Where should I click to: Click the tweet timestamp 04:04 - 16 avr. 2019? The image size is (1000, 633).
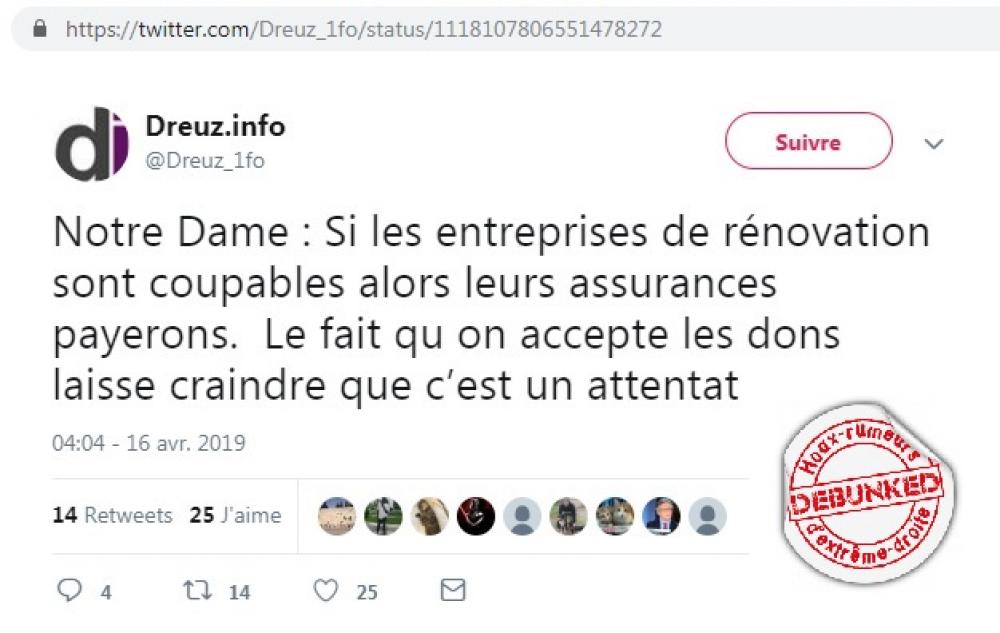149,443
